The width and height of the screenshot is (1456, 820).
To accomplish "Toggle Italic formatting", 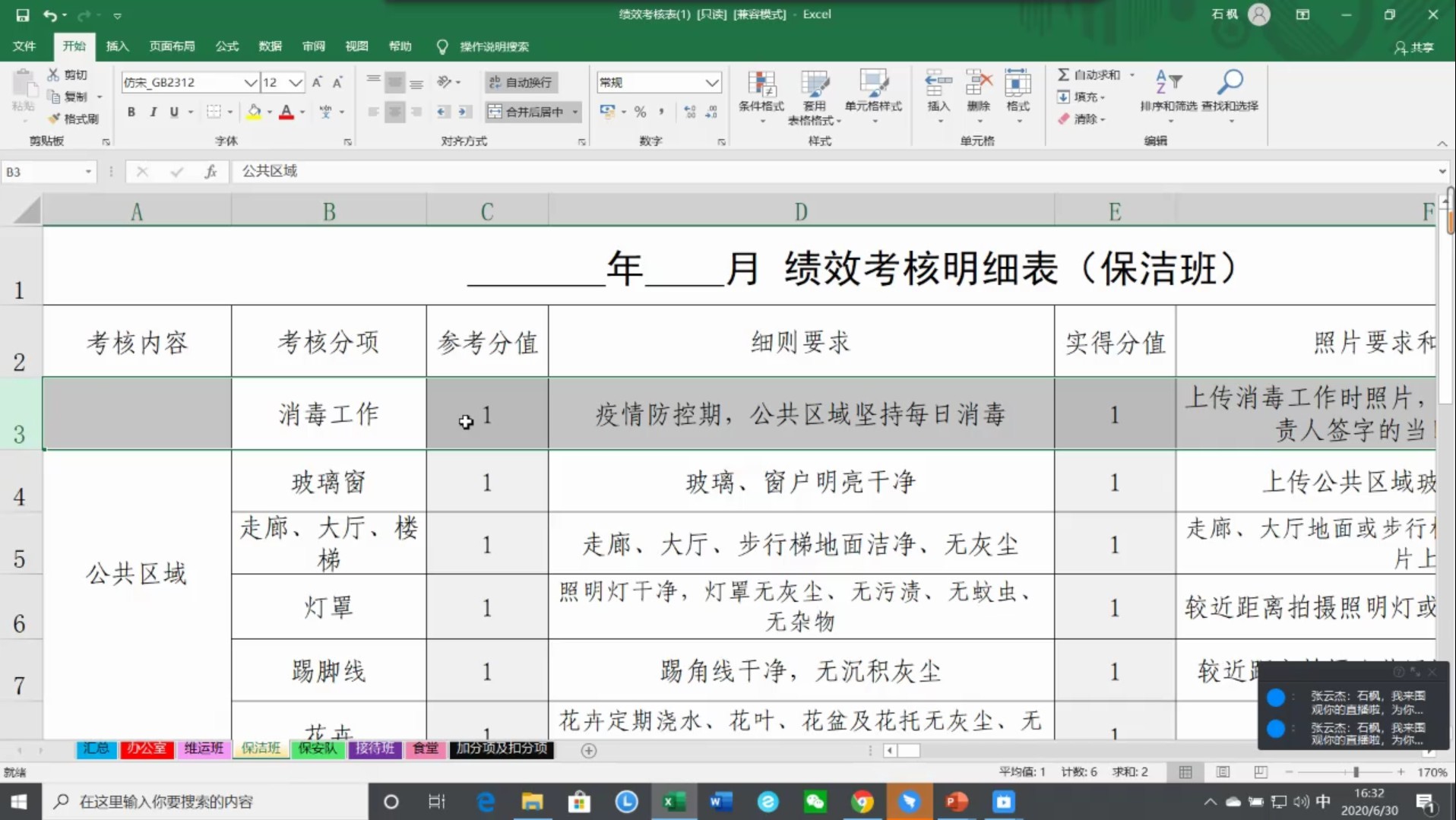I will click(x=153, y=112).
